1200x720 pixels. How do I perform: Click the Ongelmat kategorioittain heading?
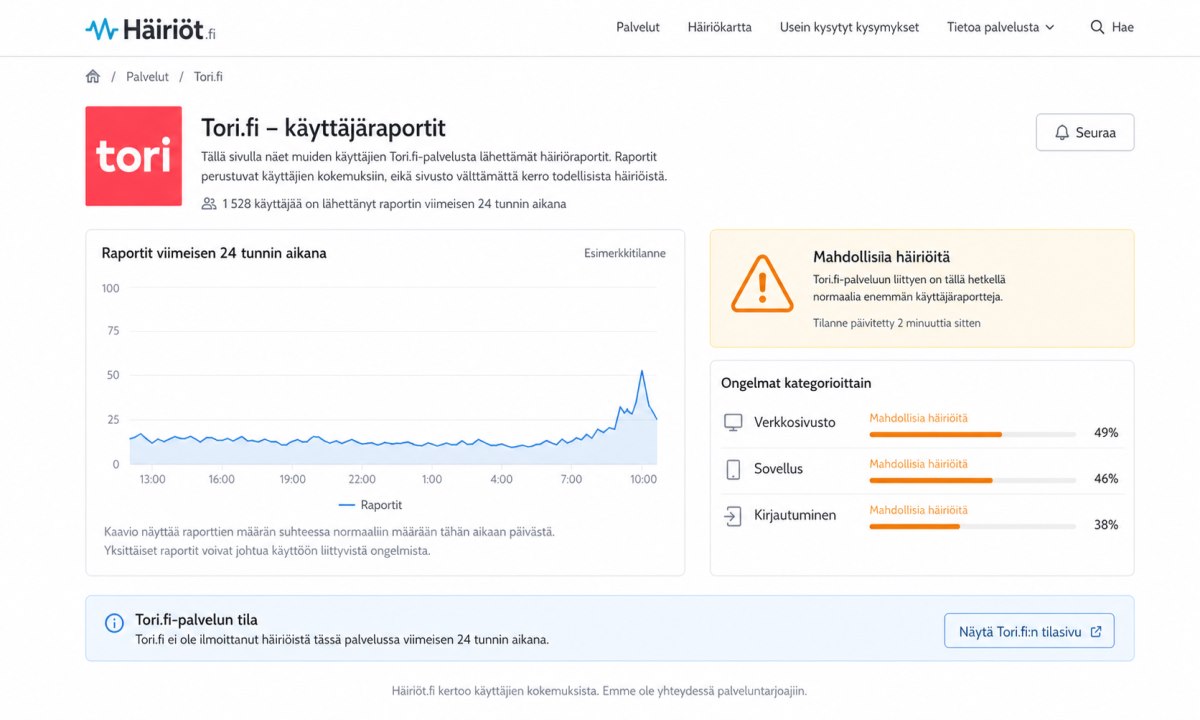(796, 383)
